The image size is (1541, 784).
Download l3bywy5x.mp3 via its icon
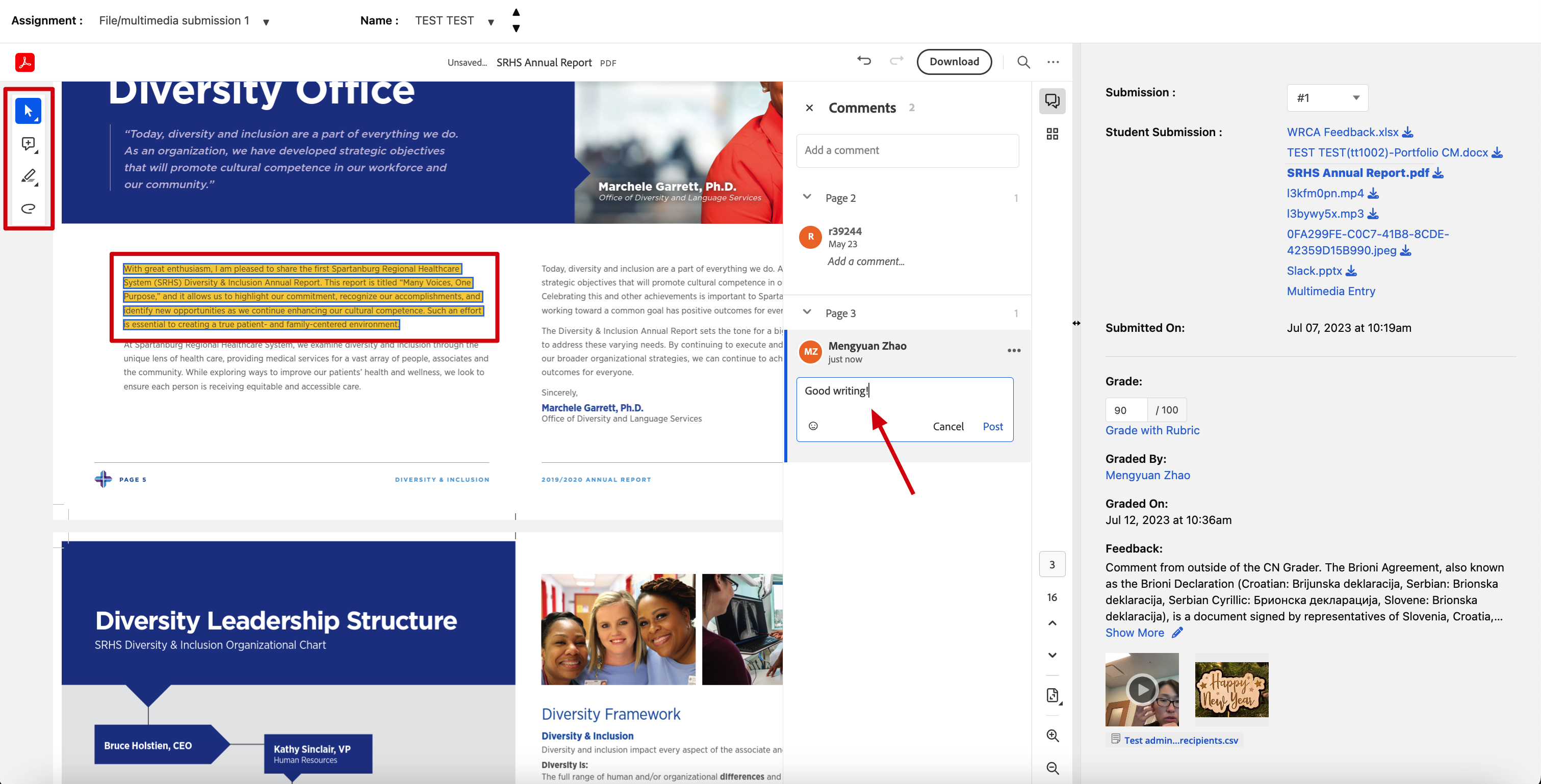point(1374,214)
